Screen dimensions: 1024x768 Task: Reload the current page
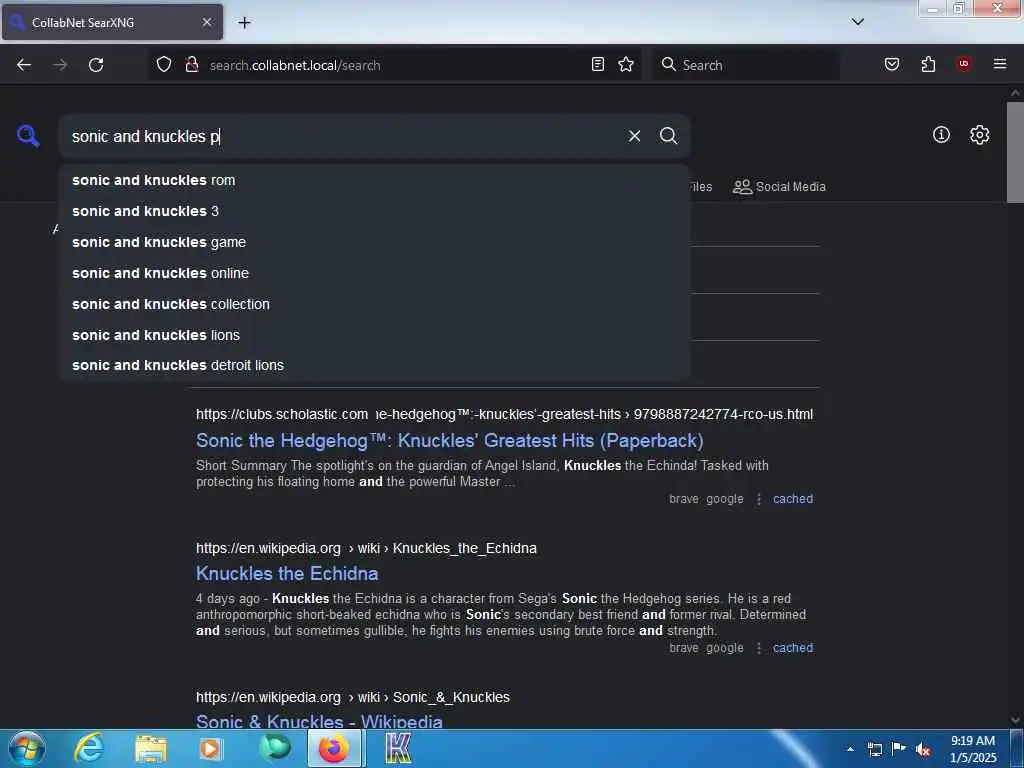pos(96,65)
